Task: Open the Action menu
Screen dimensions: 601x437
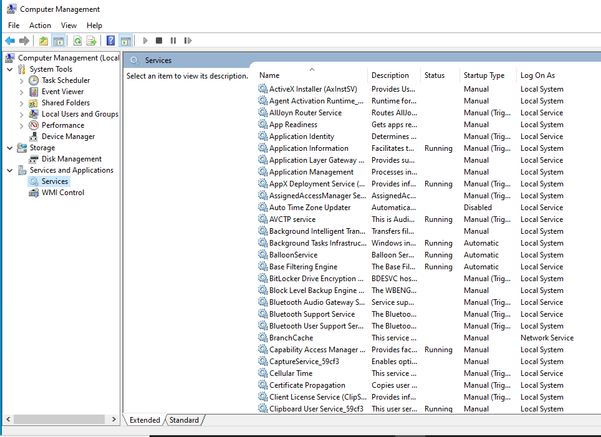Action: 40,25
